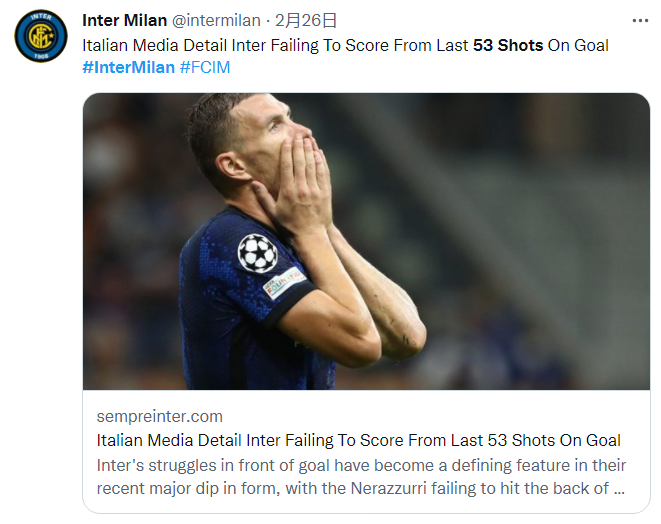Click the bold "53 Shots" tweet text

(x=508, y=45)
